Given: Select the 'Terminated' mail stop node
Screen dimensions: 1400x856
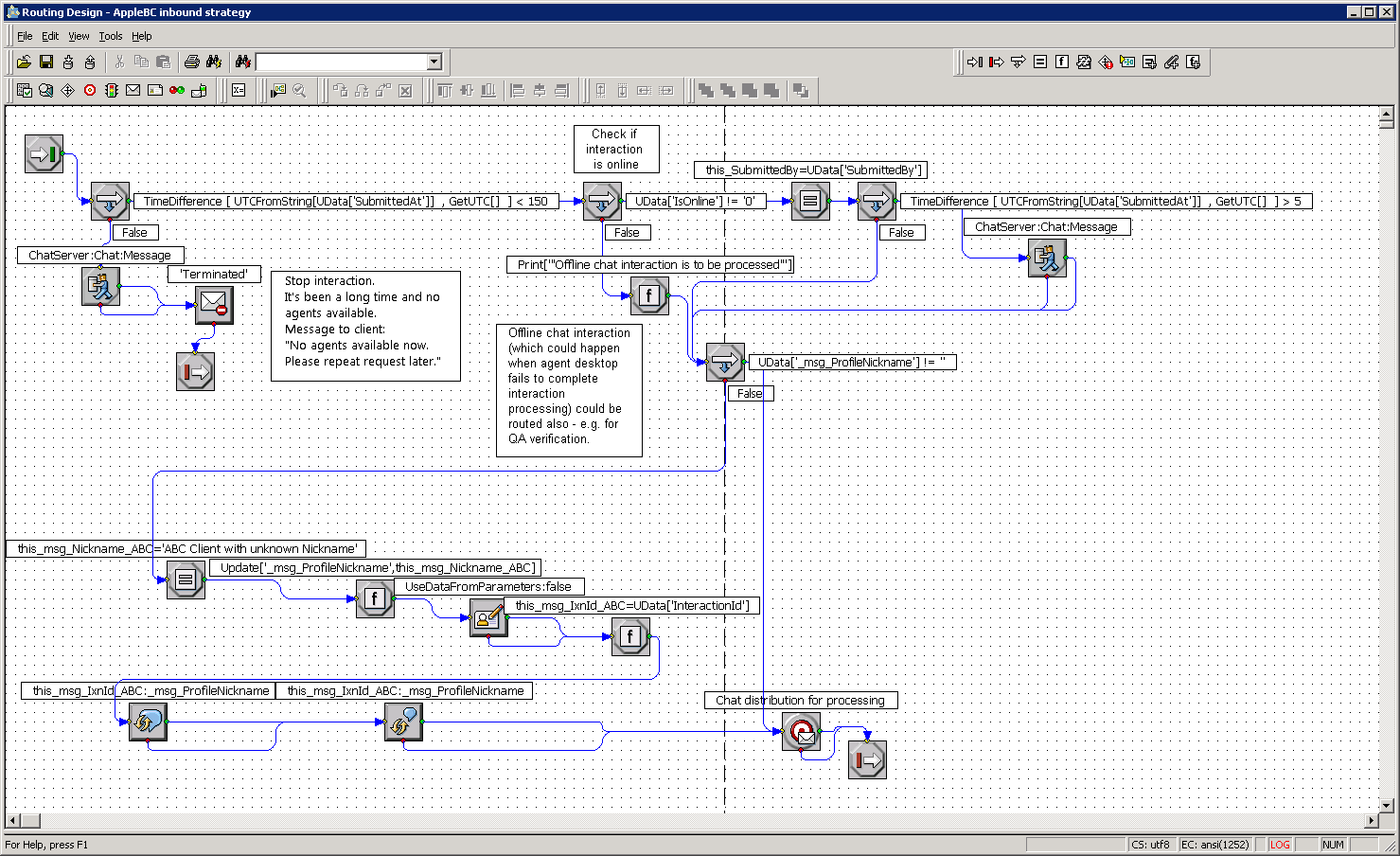Looking at the screenshot, I should [214, 305].
